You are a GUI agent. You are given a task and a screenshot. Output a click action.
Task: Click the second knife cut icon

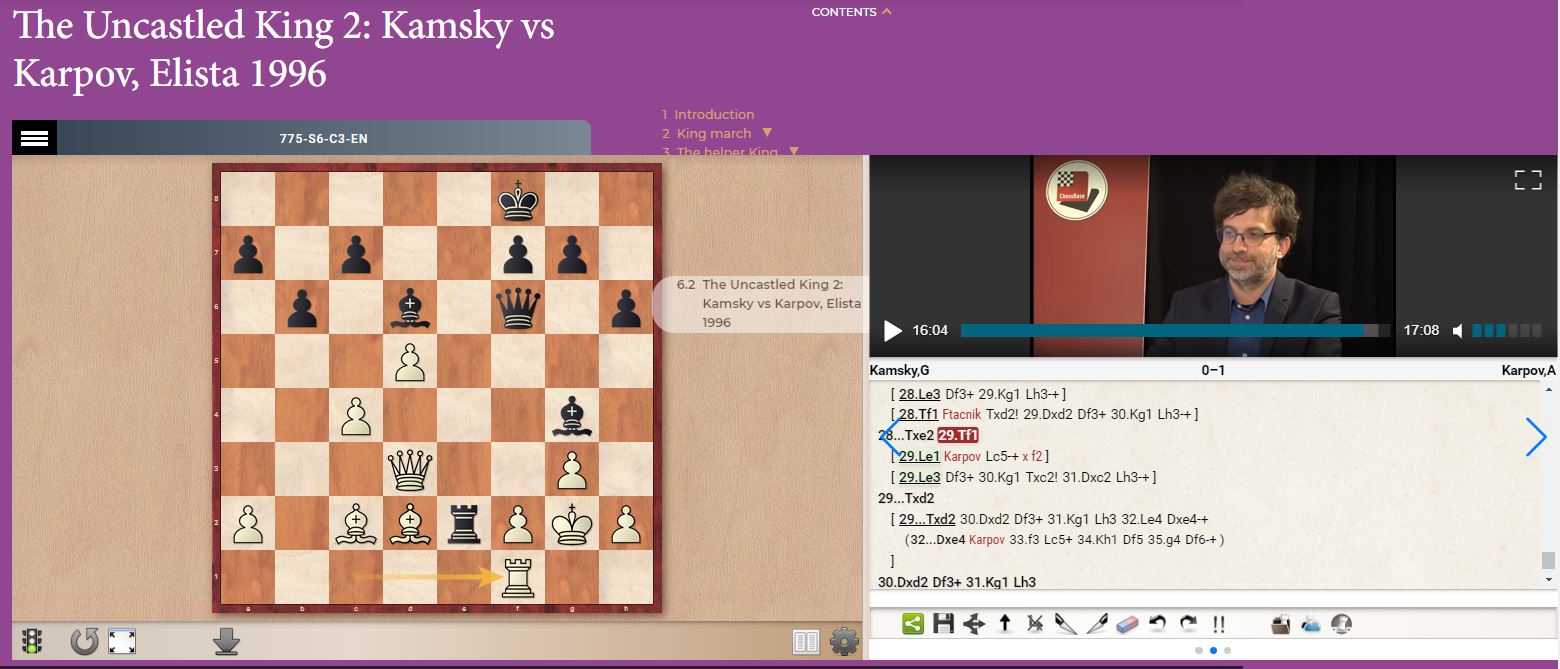[x=1096, y=624]
